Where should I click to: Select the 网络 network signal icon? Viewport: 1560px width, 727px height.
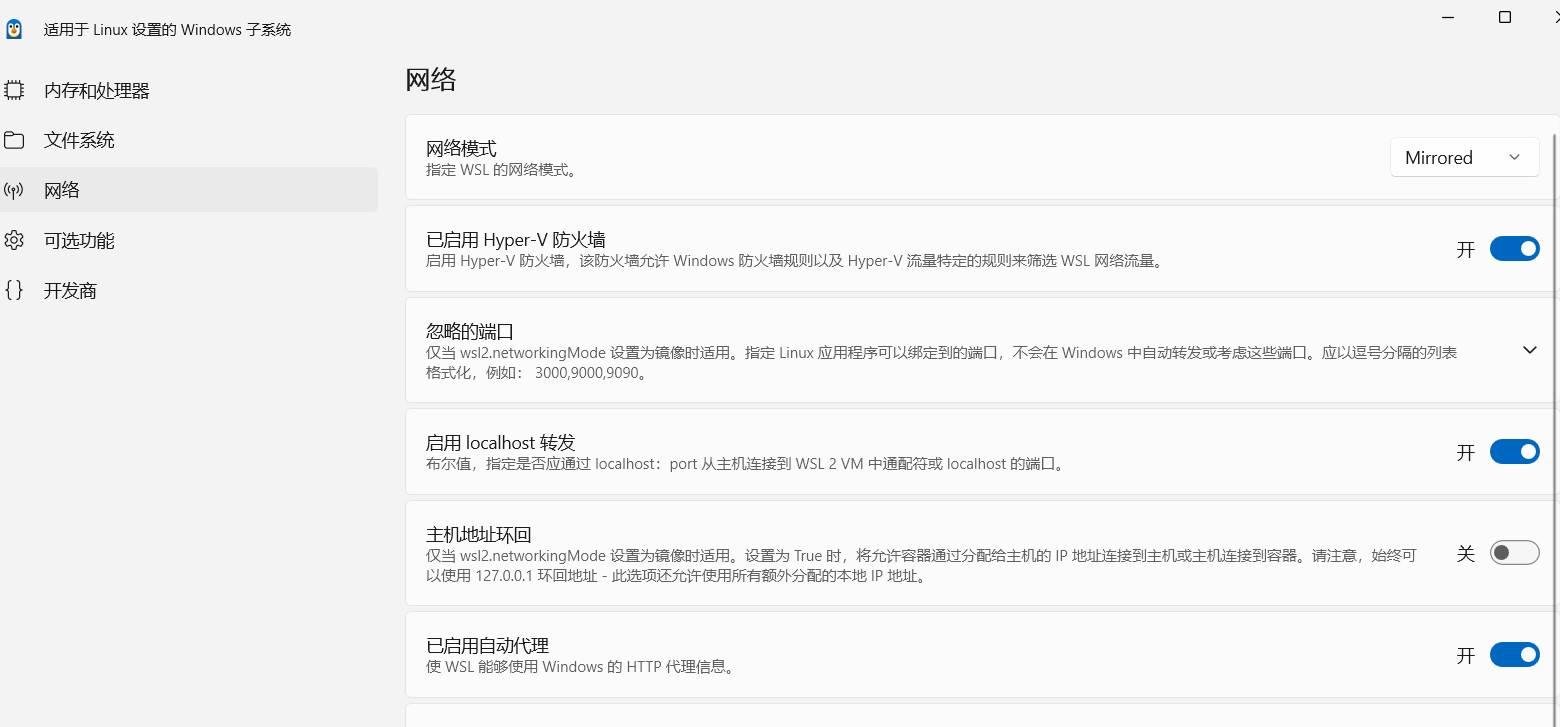click(14, 190)
